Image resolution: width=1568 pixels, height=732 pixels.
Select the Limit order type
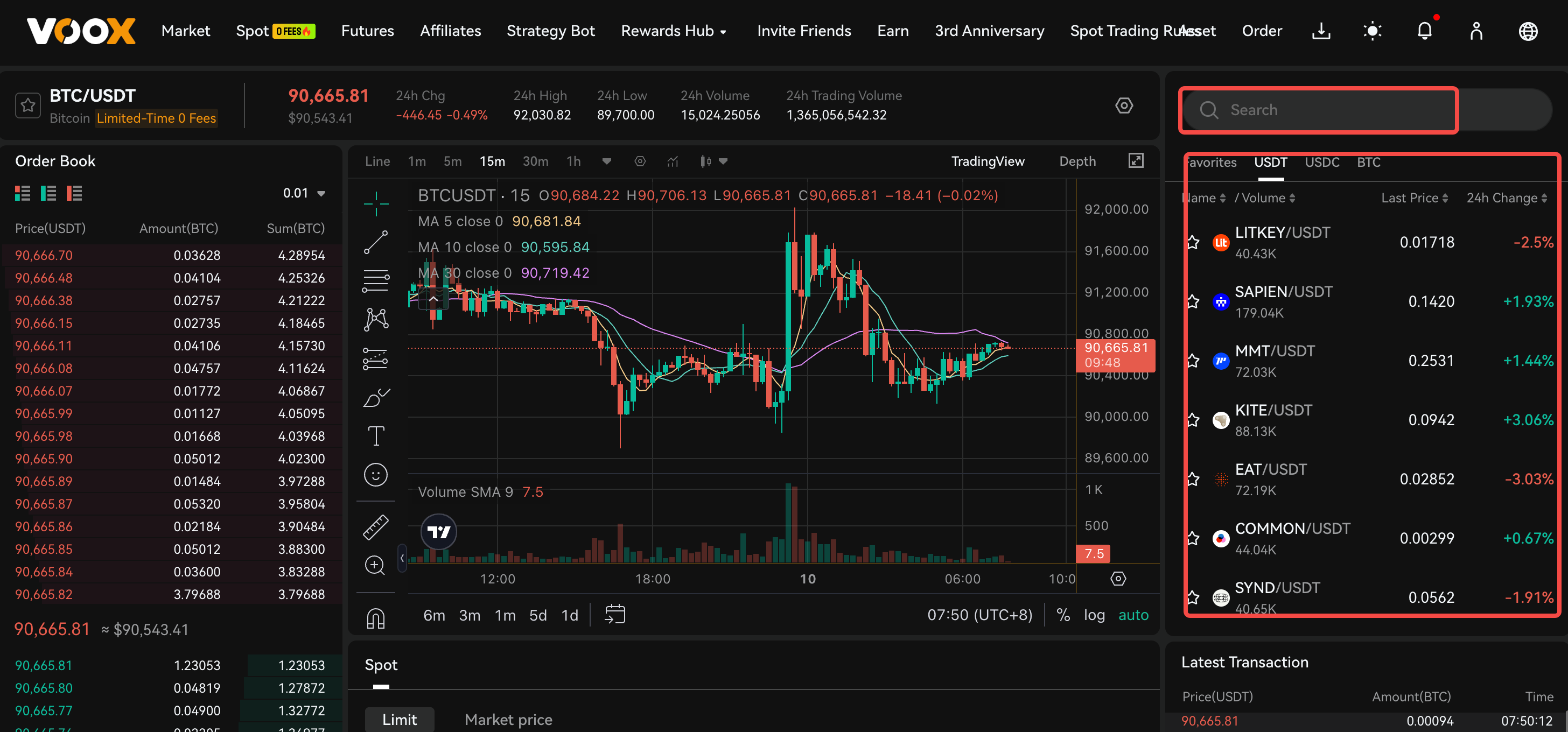(400, 720)
